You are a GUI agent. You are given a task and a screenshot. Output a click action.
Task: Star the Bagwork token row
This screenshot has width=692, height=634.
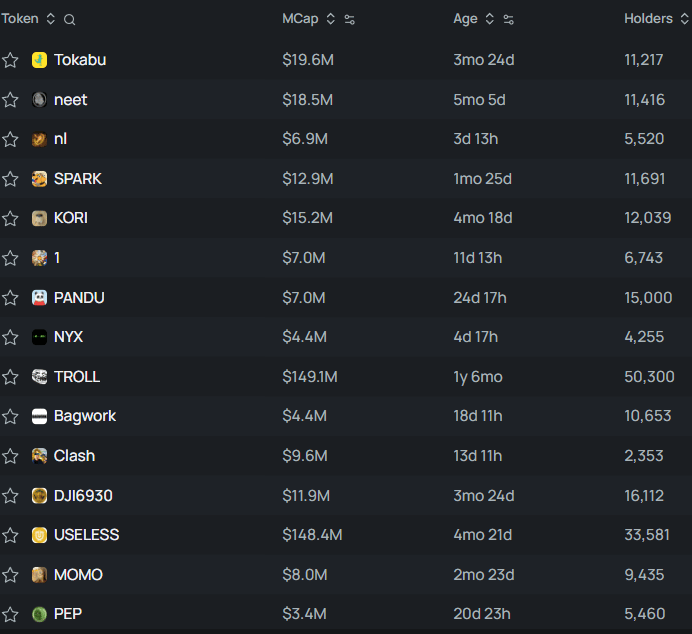[10, 416]
